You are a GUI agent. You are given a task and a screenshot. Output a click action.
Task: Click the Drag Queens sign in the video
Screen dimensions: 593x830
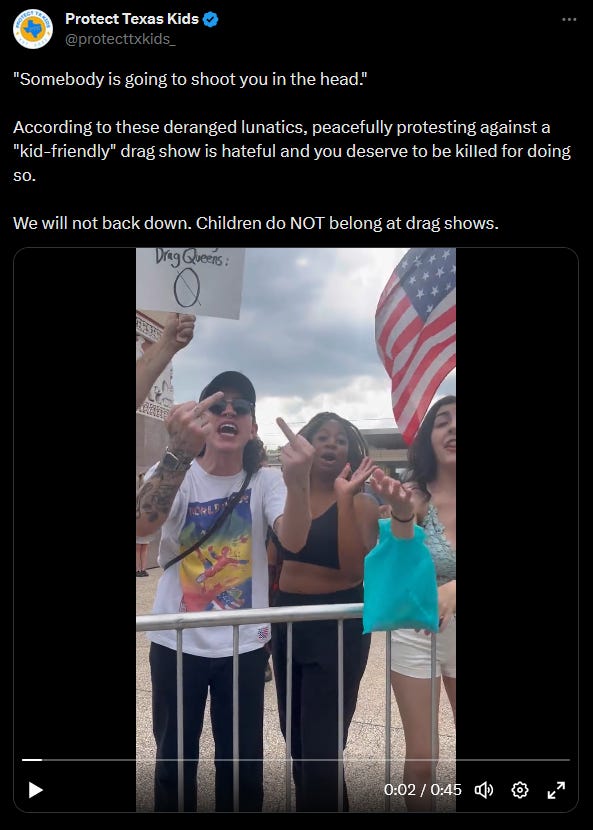click(191, 282)
